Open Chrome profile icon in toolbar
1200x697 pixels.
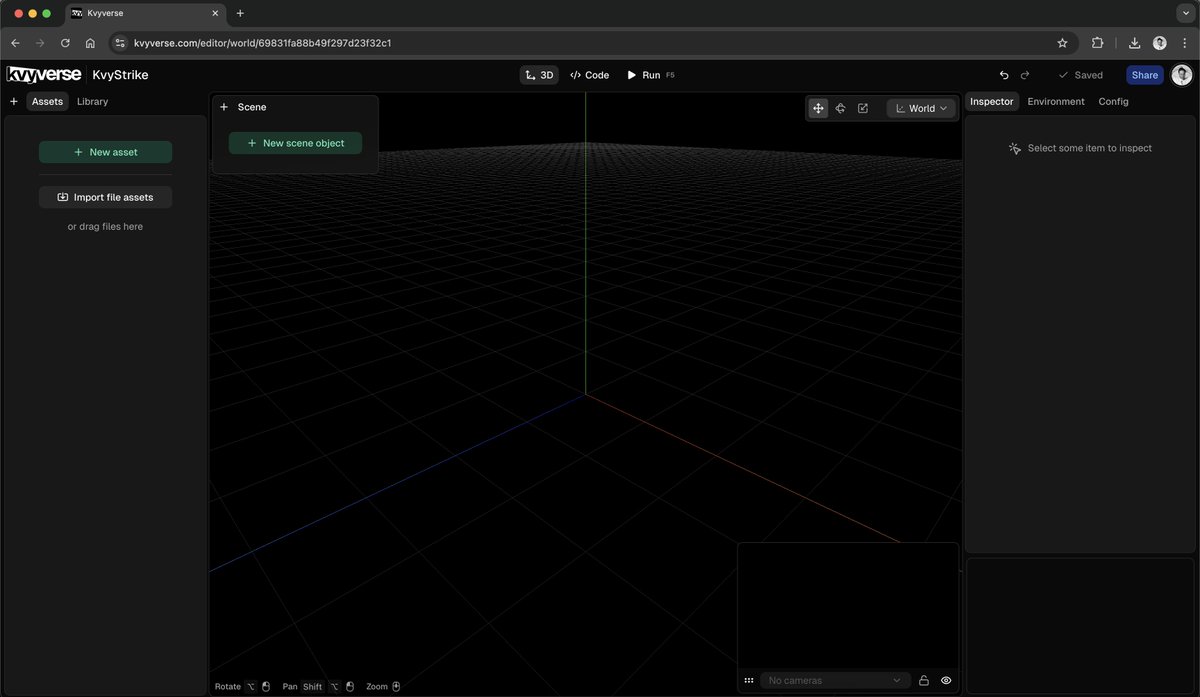1160,43
